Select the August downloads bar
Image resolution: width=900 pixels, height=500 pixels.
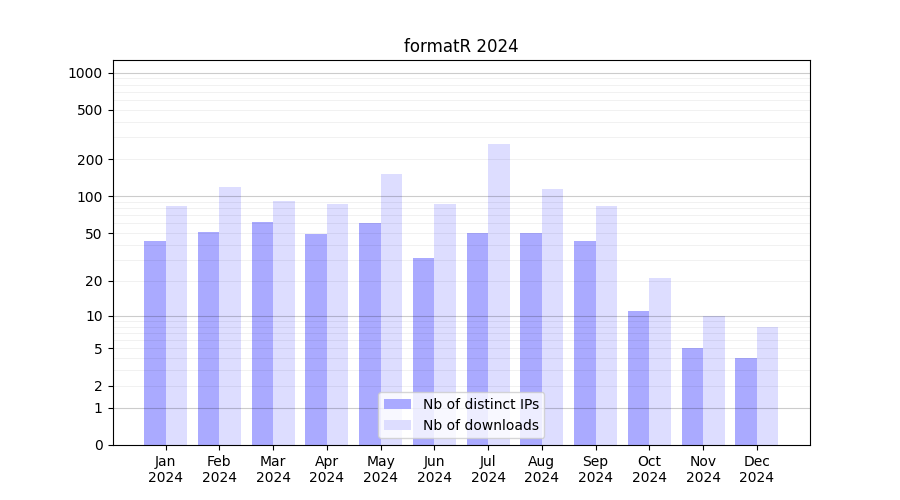pyautogui.click(x=552, y=315)
